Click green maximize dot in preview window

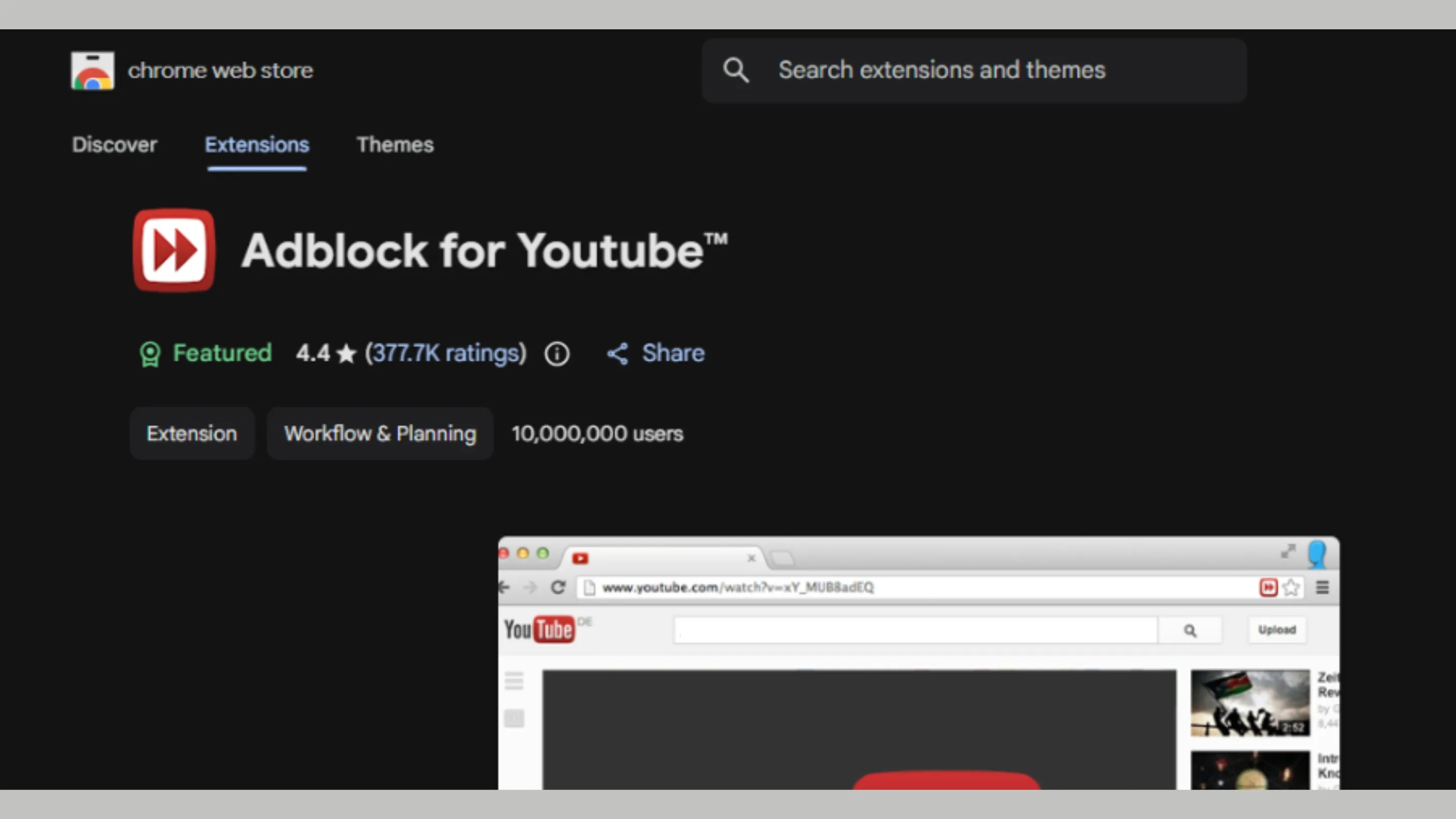coord(542,553)
